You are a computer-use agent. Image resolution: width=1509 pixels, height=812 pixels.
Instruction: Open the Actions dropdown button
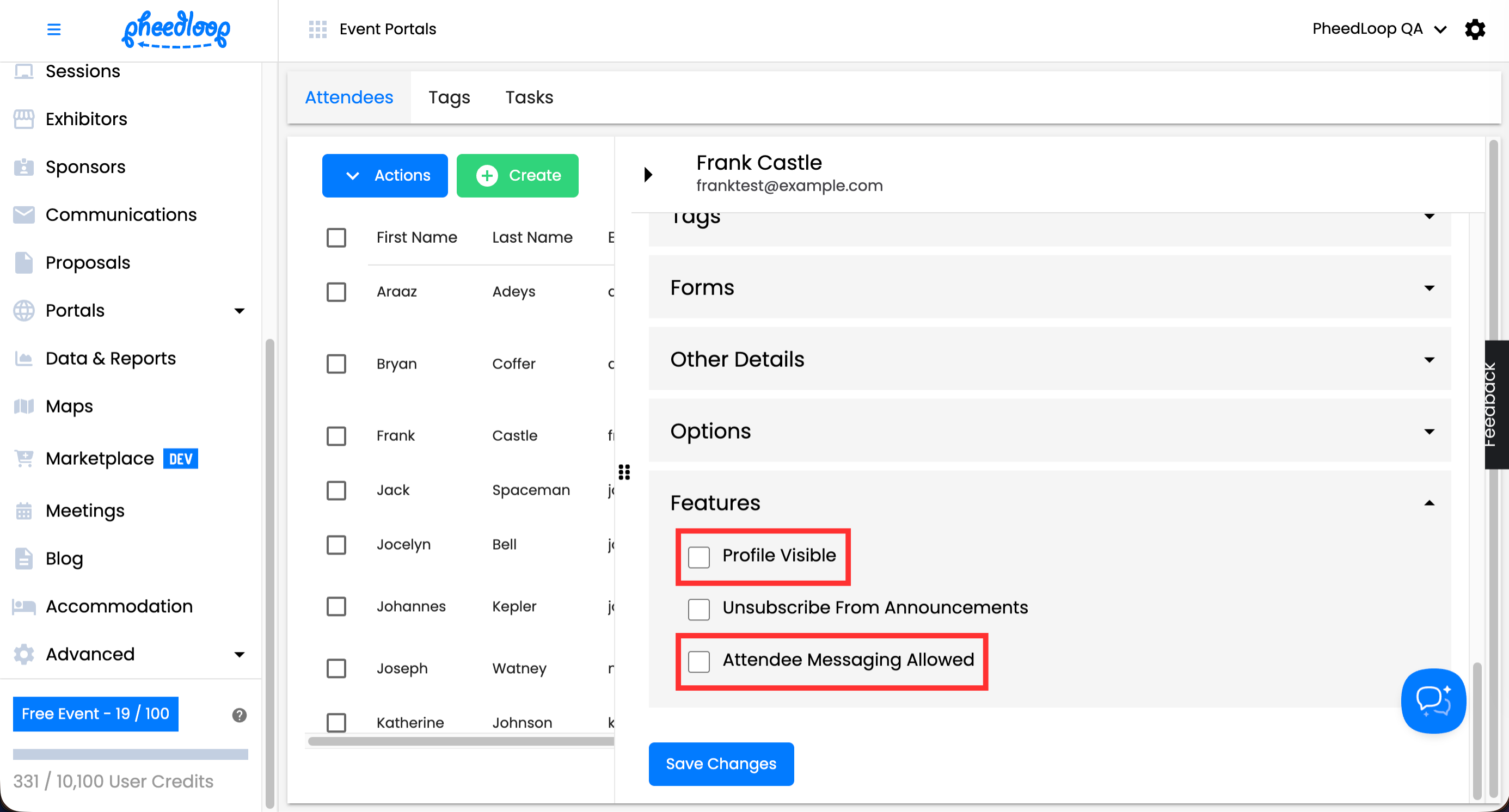(x=385, y=176)
